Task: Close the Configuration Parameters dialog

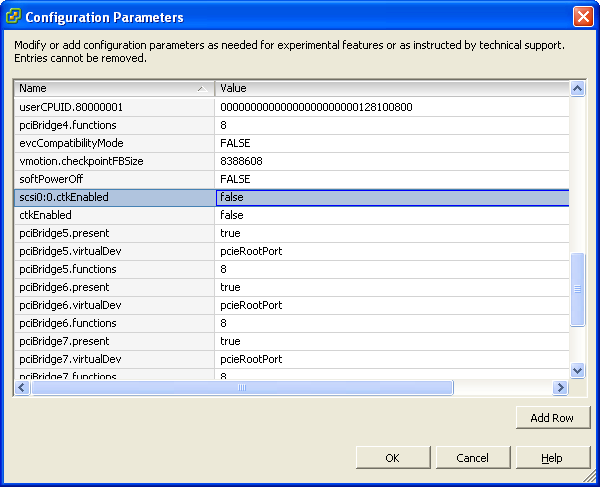Action: 583,17
